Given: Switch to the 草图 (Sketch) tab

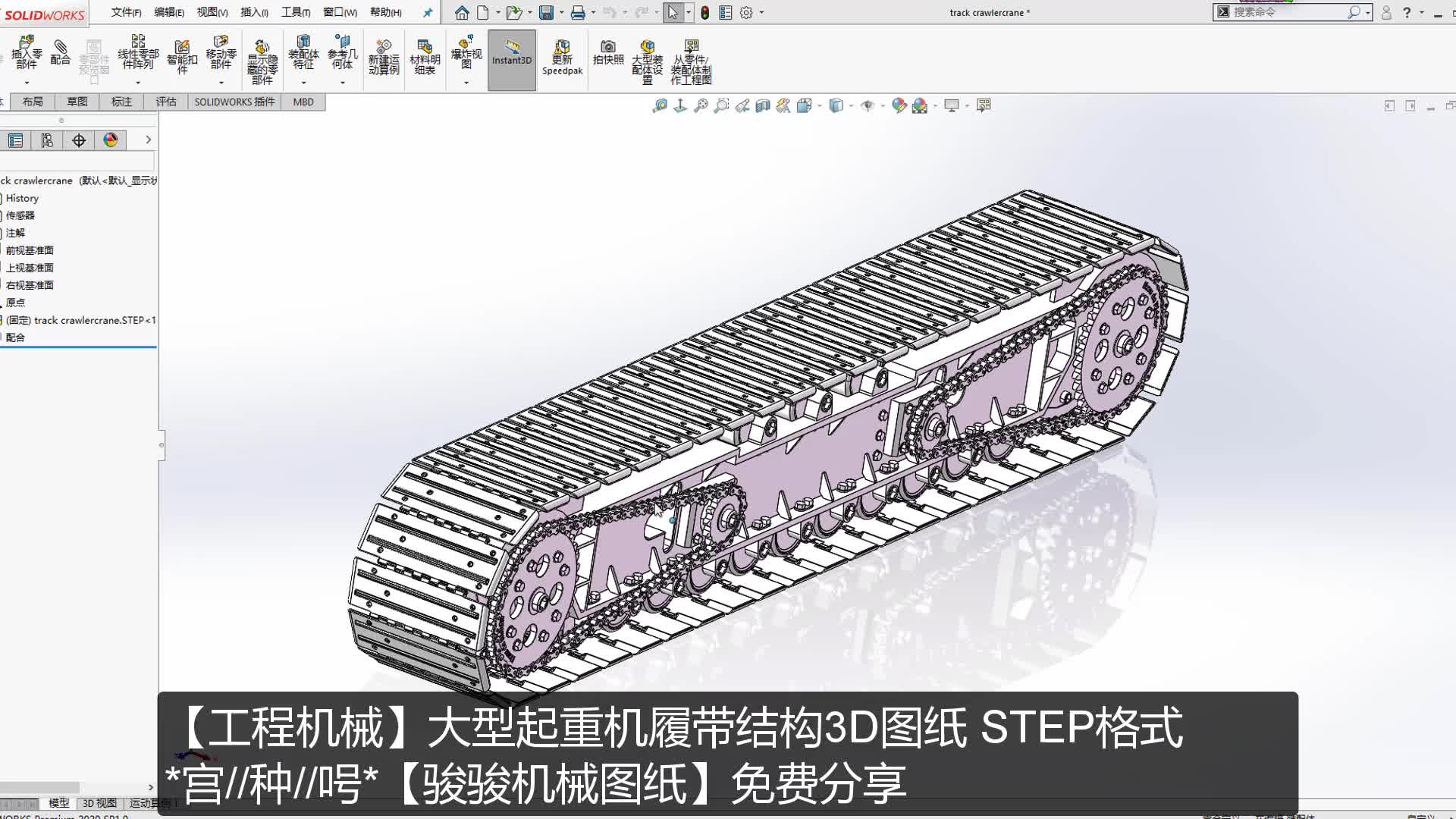Looking at the screenshot, I should point(77,101).
